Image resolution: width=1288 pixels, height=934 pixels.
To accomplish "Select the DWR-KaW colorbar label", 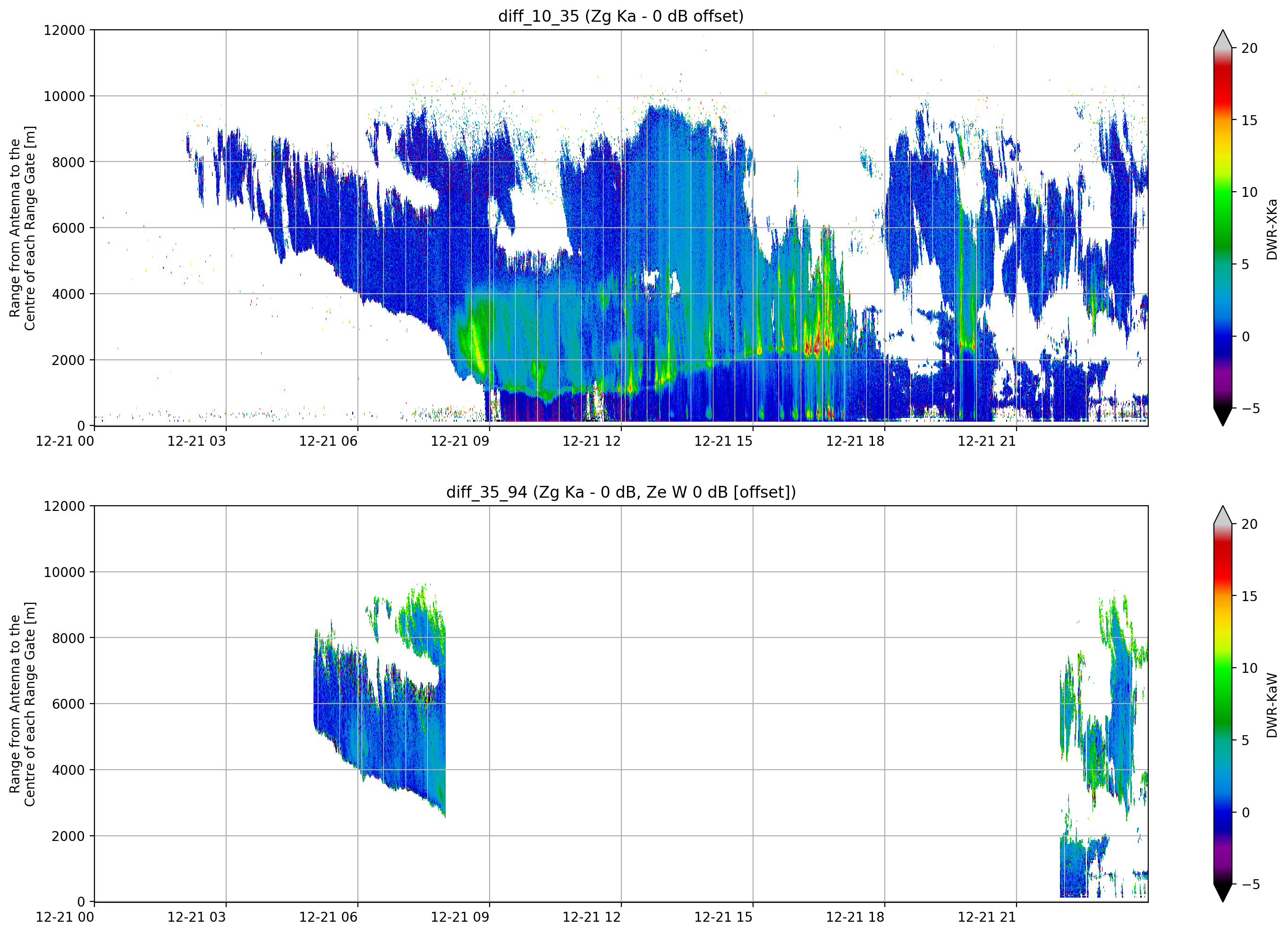I will [x=1271, y=705].
